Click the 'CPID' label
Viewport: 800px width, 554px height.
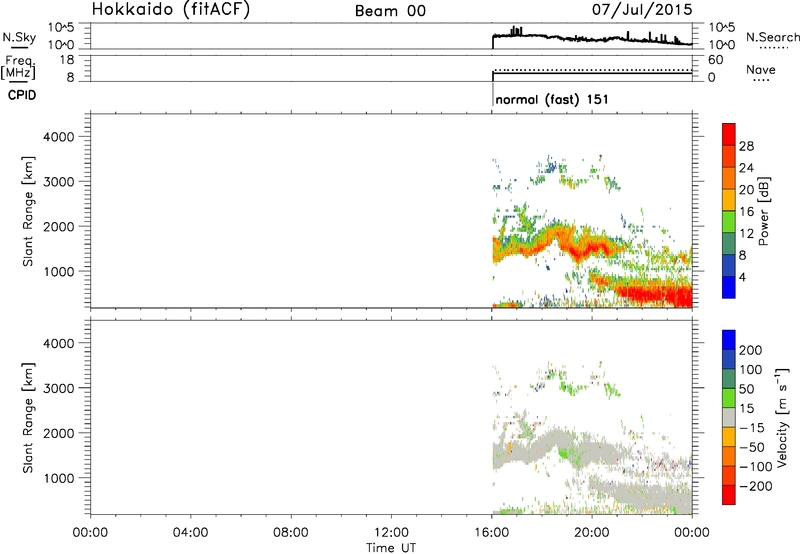(x=22, y=95)
